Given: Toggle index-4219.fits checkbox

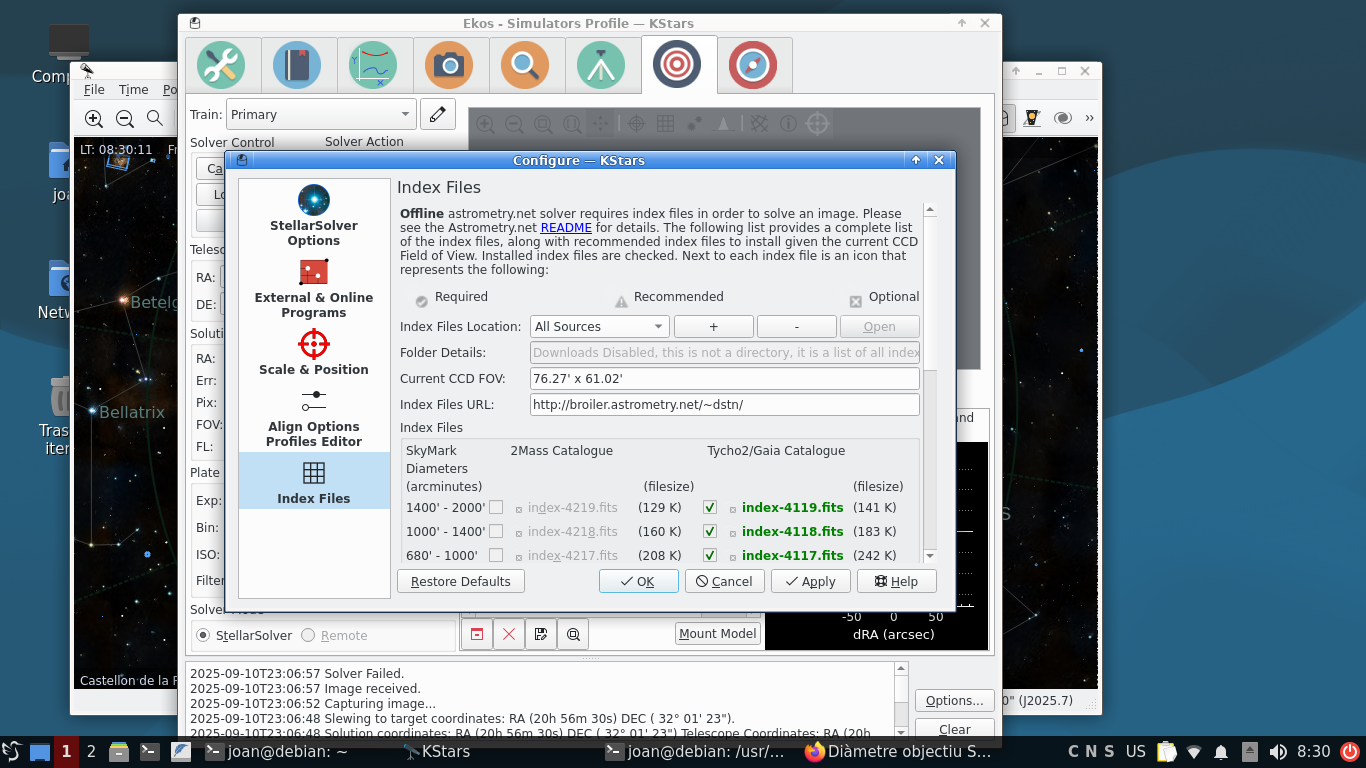Looking at the screenshot, I should [x=496, y=507].
